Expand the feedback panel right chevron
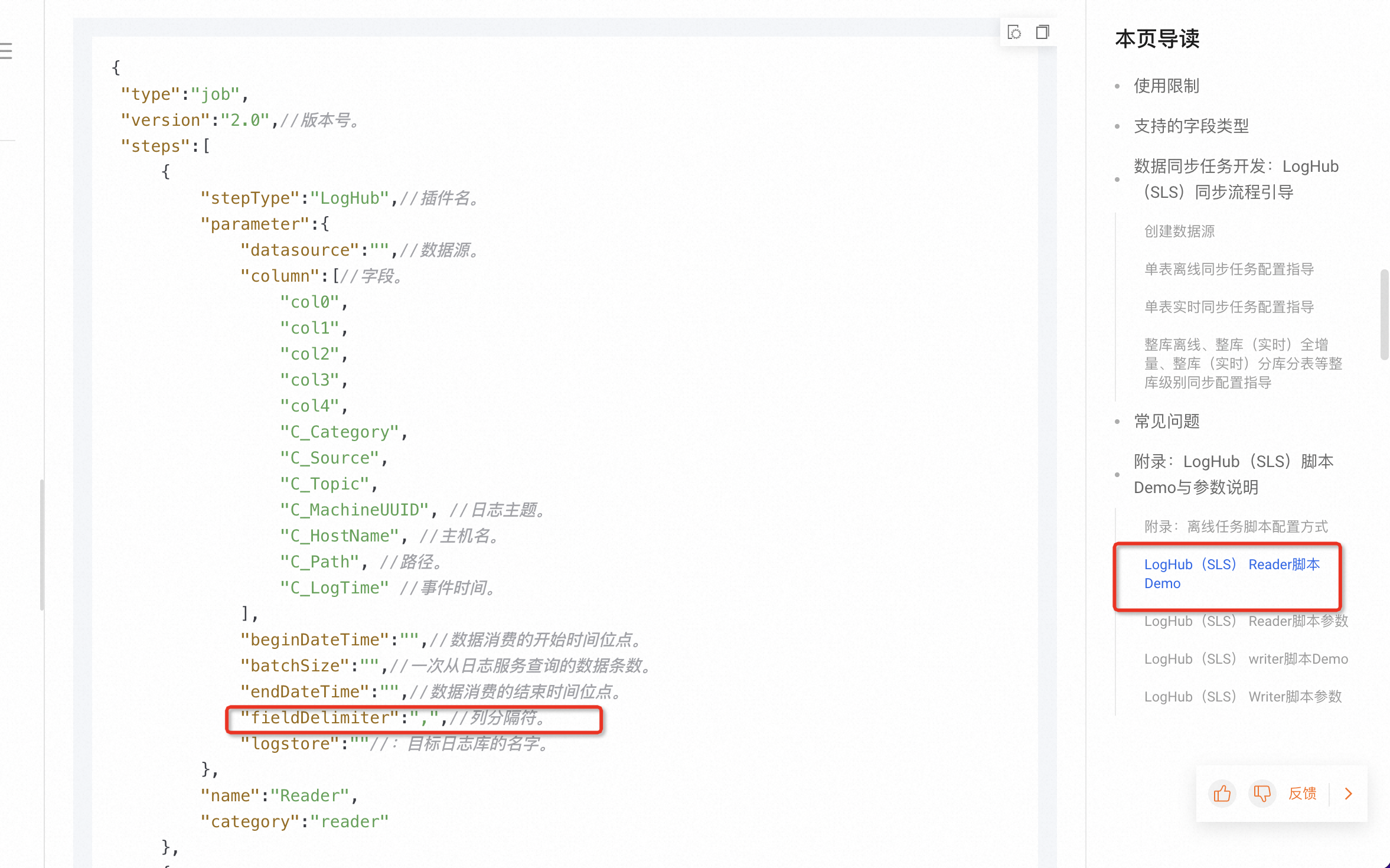Screen dimensions: 1390x868 click(x=1348, y=794)
